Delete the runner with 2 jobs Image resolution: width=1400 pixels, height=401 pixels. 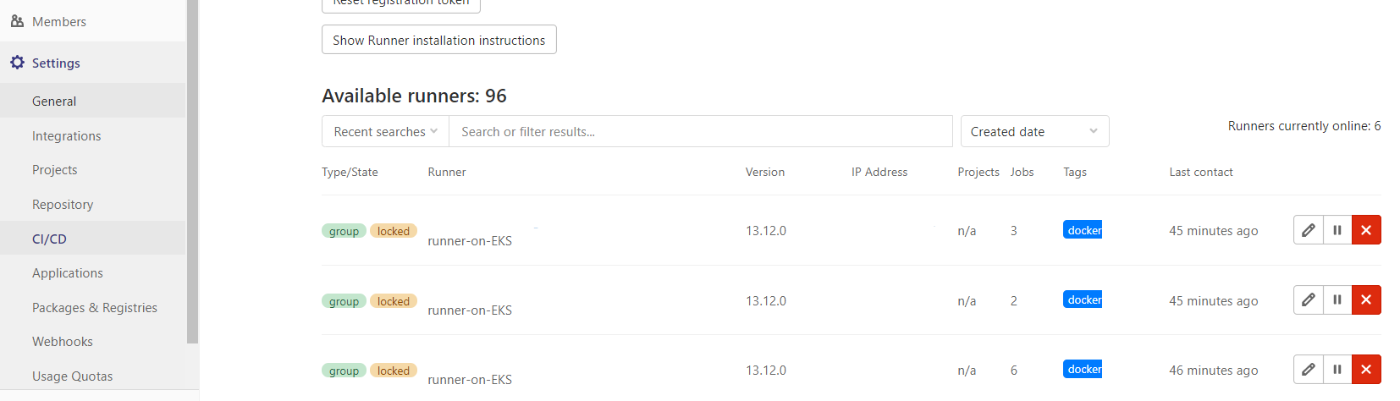(1366, 300)
